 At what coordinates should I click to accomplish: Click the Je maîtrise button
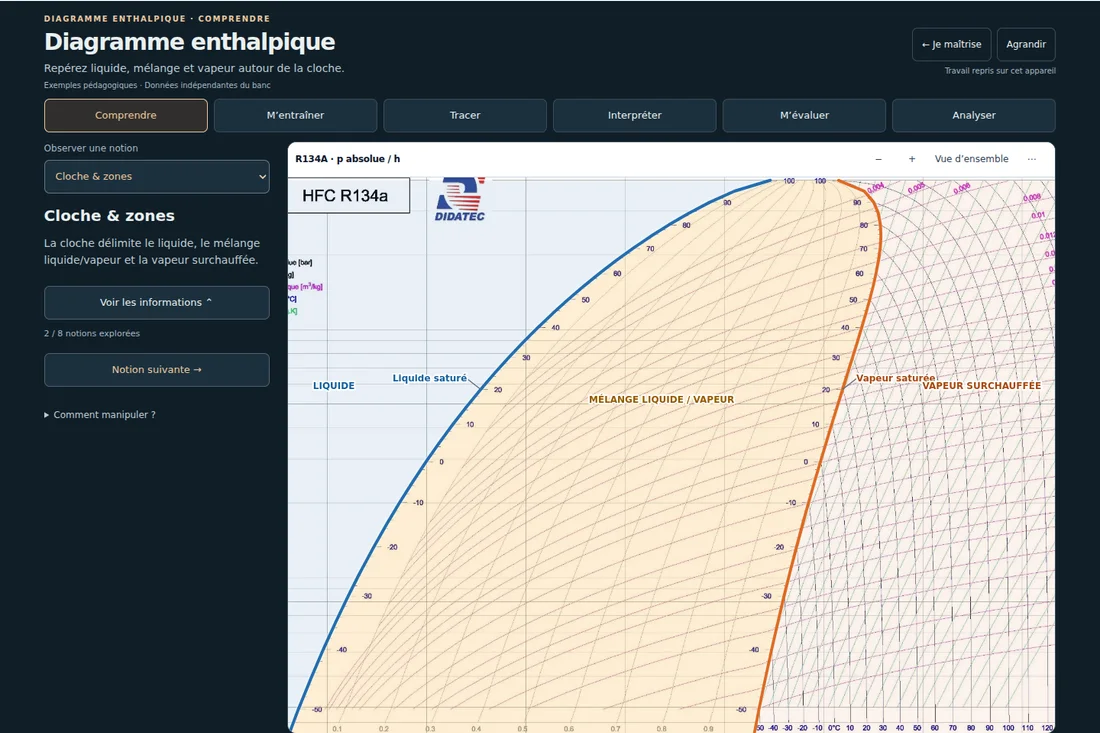point(951,44)
